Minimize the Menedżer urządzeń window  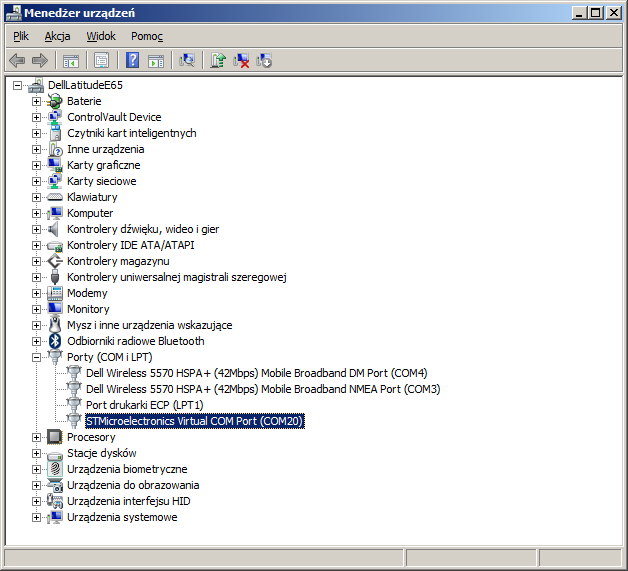point(580,13)
